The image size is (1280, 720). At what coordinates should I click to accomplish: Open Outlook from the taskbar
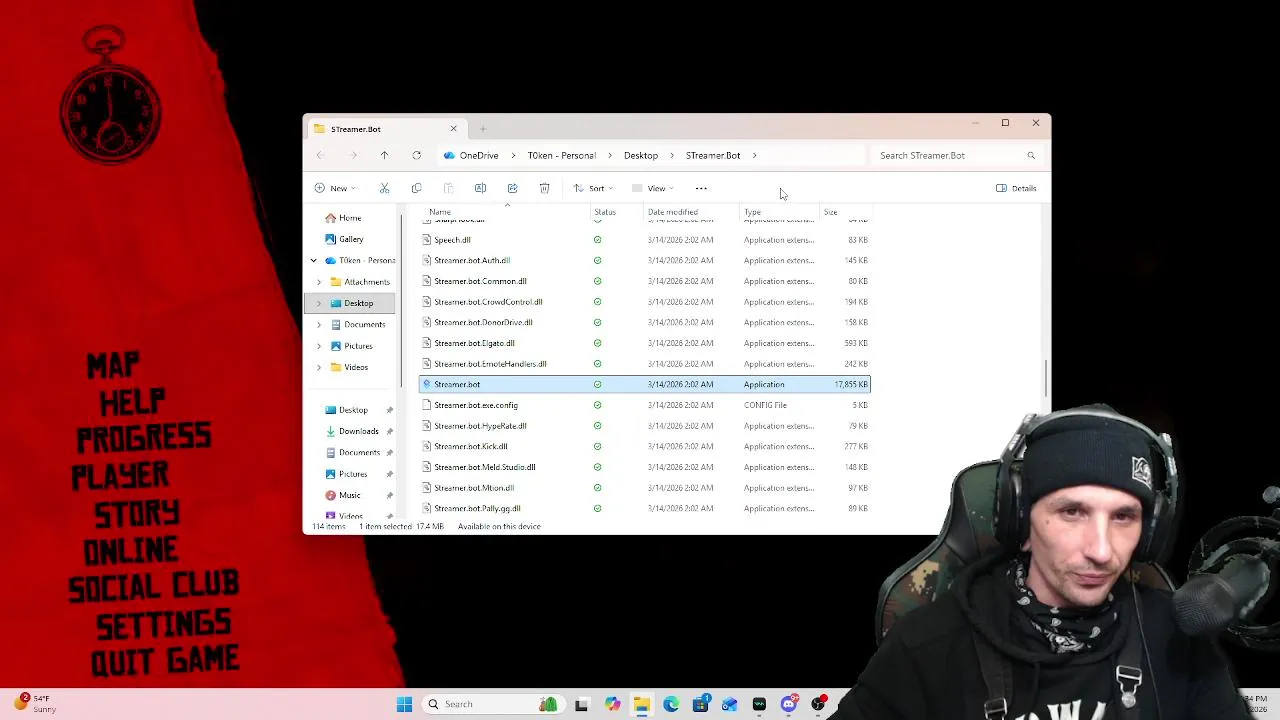pyautogui.click(x=729, y=704)
